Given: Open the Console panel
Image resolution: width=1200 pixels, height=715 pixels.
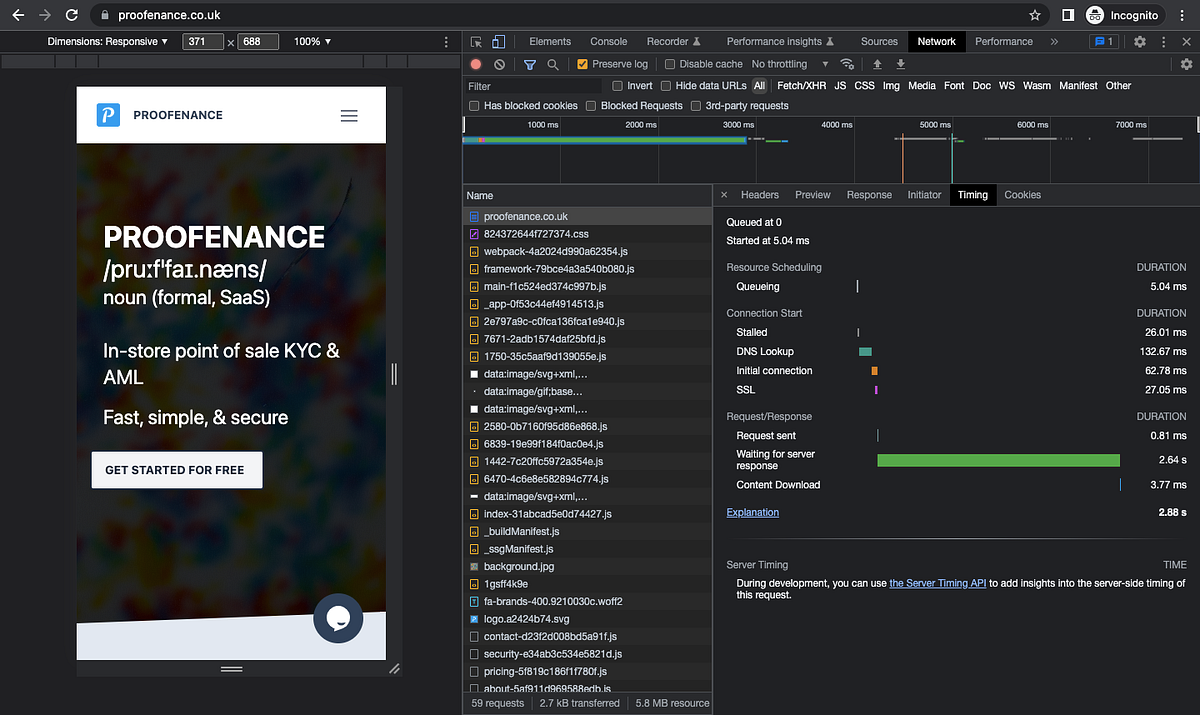Looking at the screenshot, I should click(x=608, y=41).
